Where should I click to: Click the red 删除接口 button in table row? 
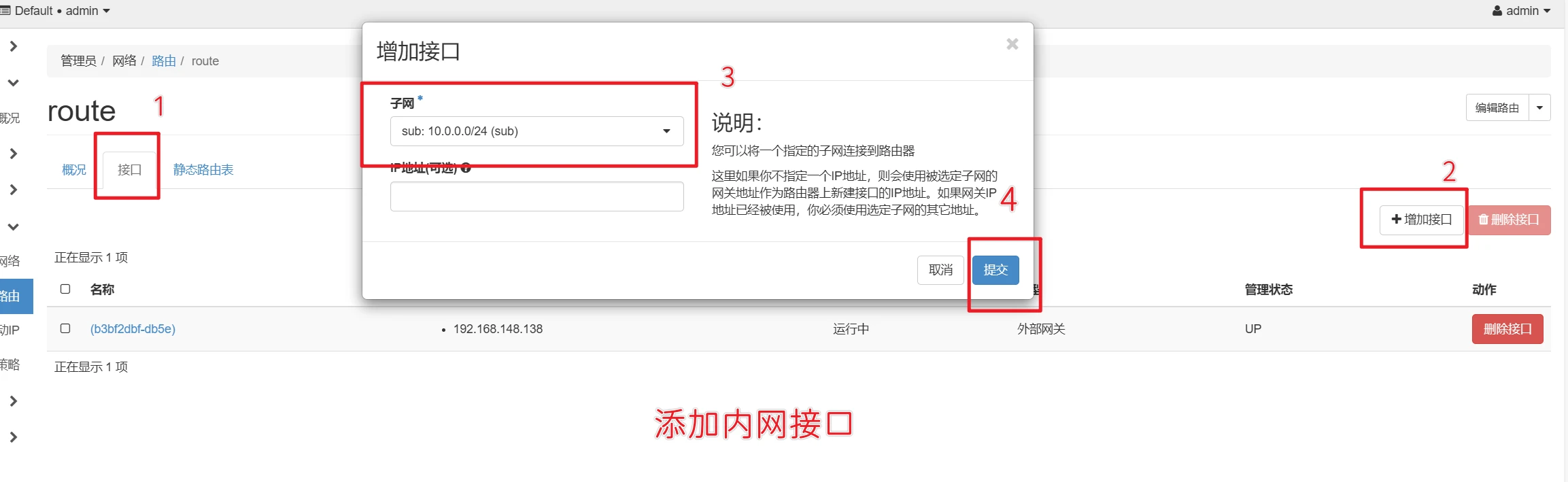pyautogui.click(x=1507, y=329)
